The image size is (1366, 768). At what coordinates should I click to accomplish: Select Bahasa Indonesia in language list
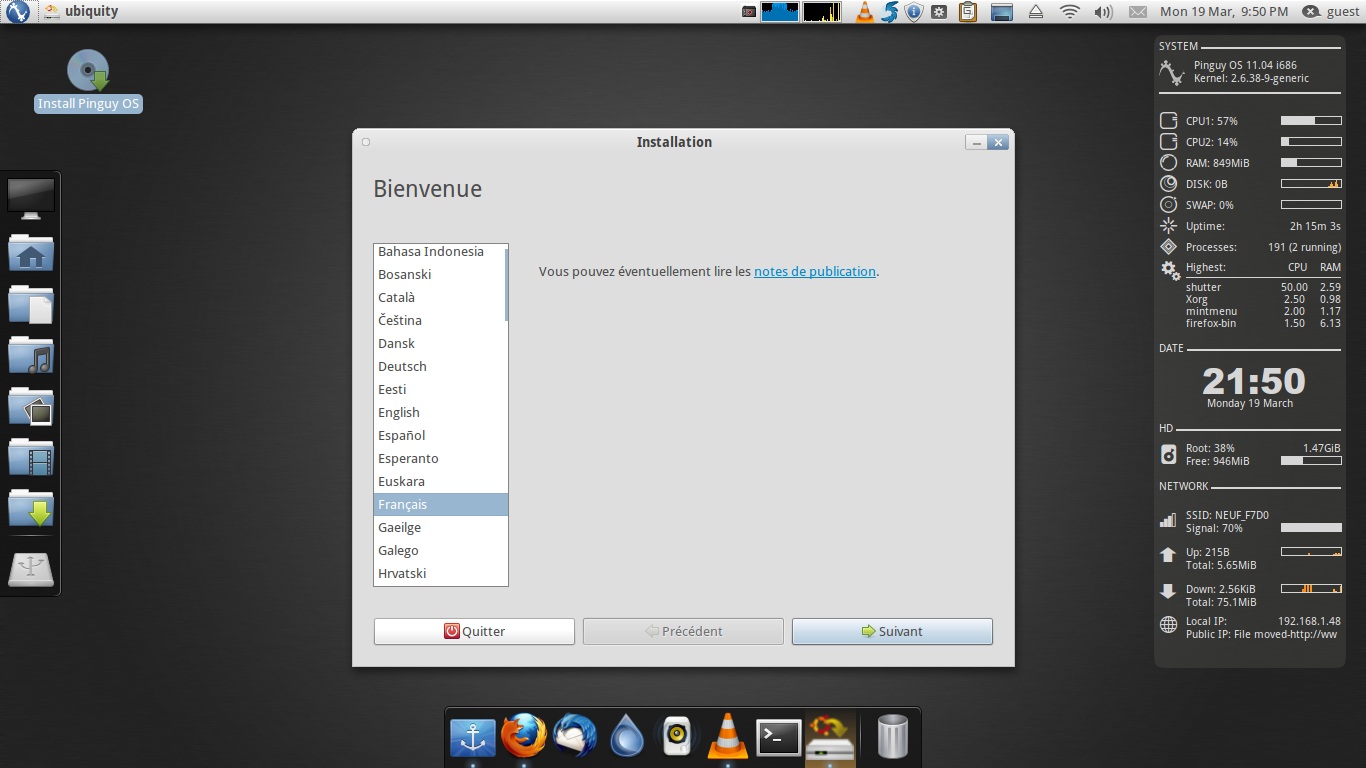click(x=440, y=252)
